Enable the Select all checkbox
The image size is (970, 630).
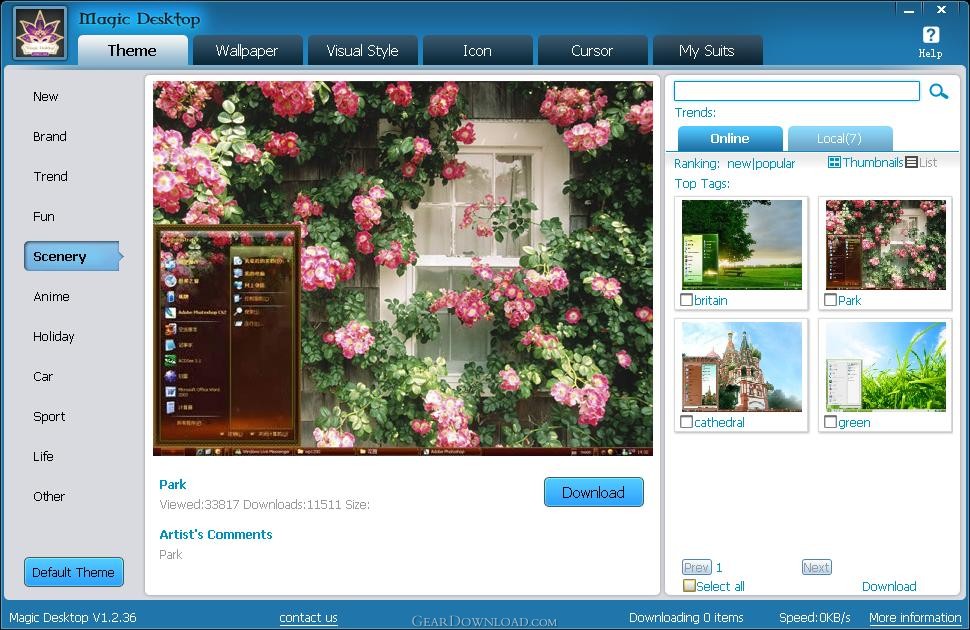(689, 586)
